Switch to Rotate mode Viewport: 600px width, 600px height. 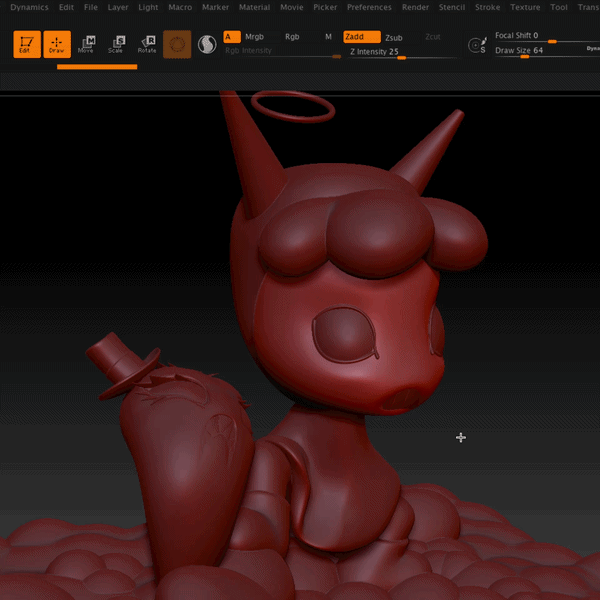tap(147, 44)
